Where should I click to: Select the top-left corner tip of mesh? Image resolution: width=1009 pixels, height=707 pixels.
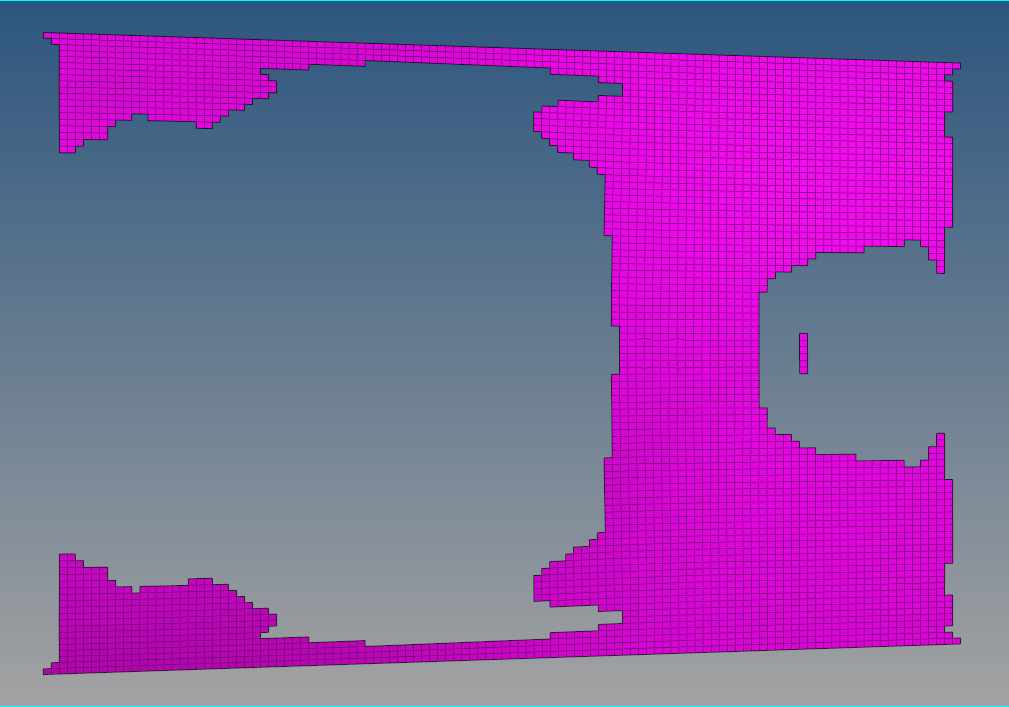pyautogui.click(x=48, y=36)
